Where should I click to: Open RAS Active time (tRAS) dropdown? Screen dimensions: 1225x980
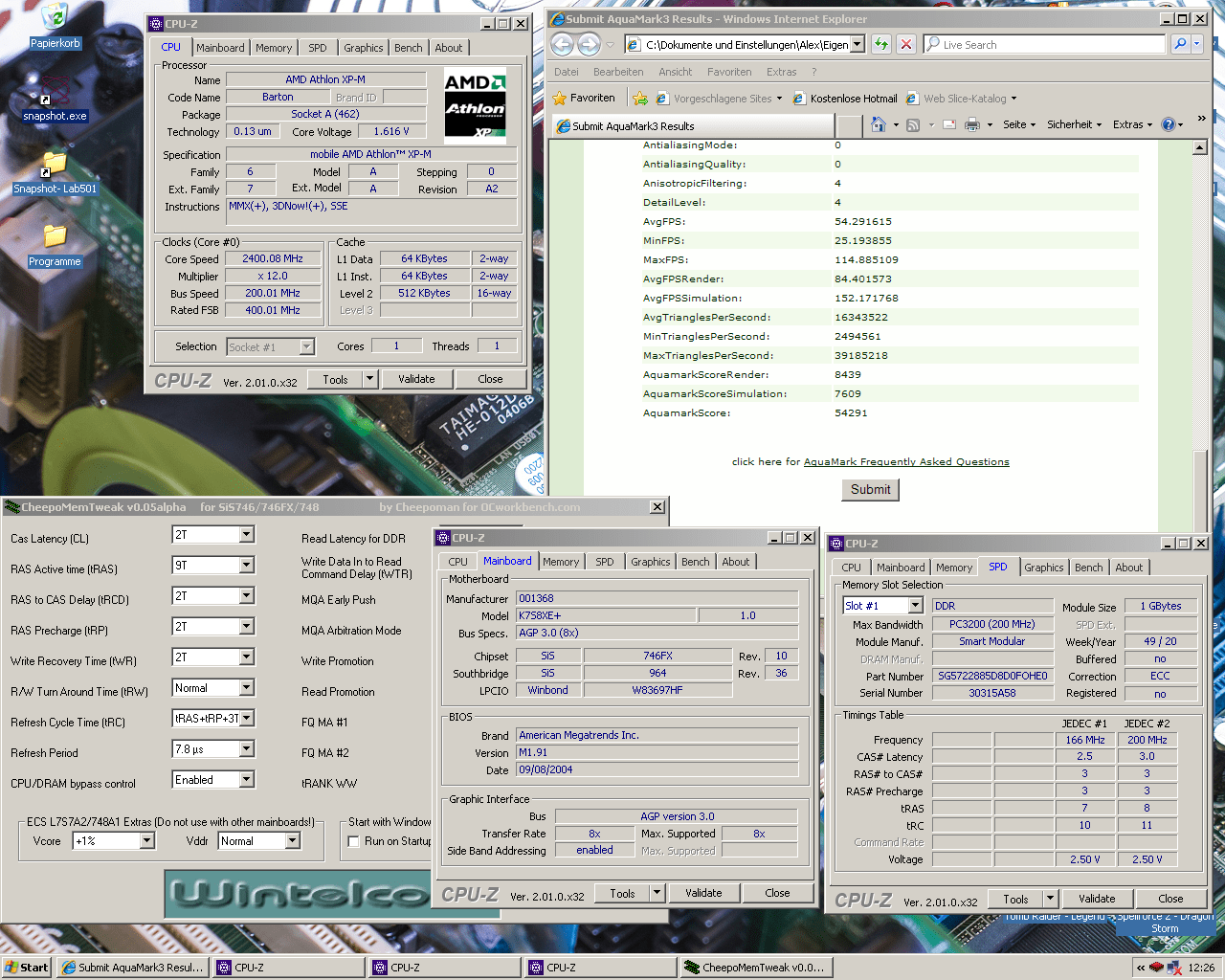(246, 566)
